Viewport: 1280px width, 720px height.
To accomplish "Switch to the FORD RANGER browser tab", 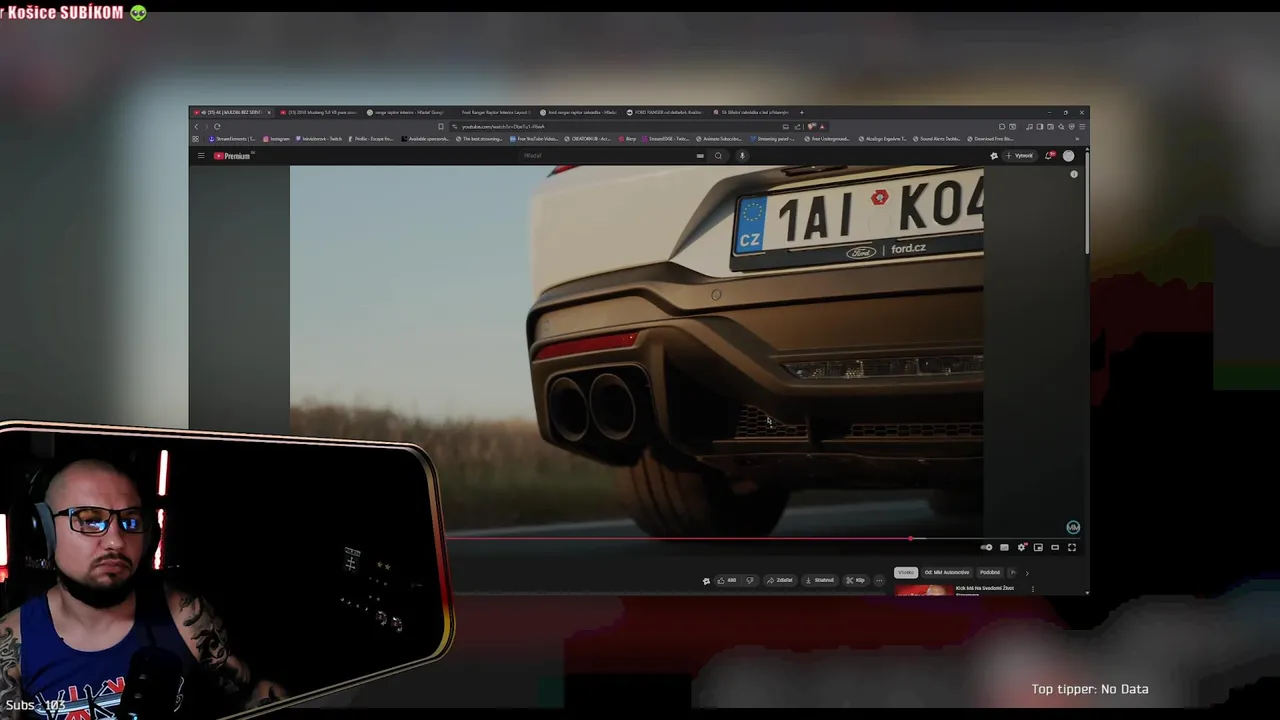I will tap(666, 112).
